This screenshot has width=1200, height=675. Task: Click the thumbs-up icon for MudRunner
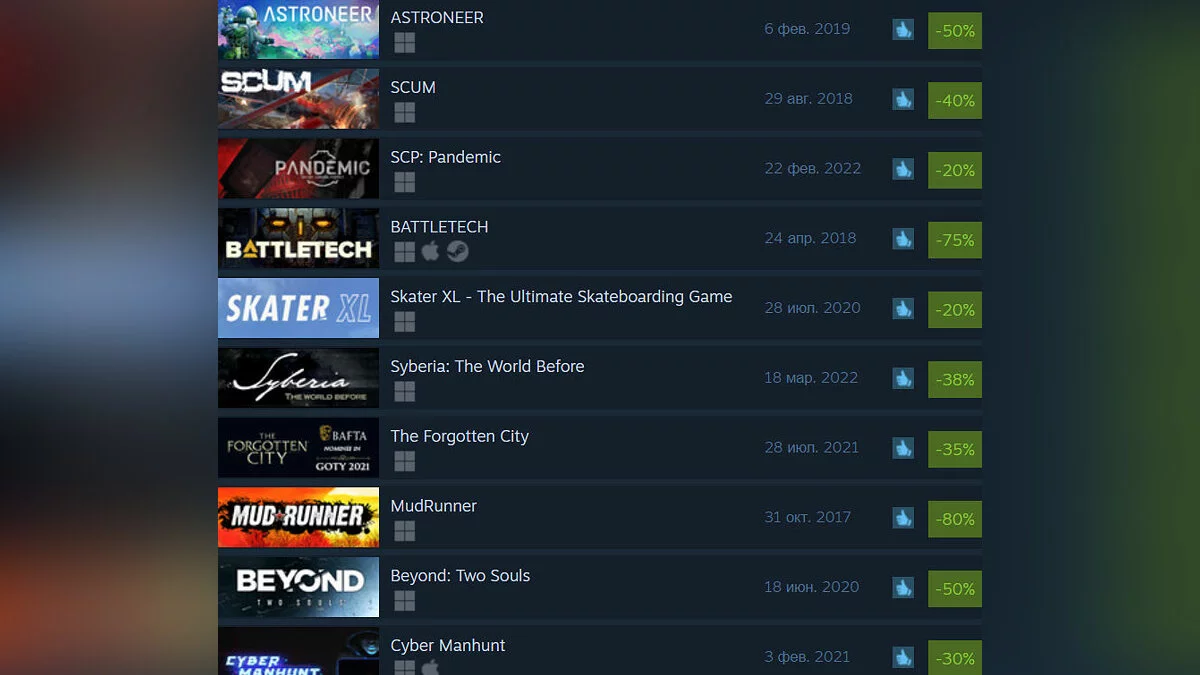pos(903,518)
